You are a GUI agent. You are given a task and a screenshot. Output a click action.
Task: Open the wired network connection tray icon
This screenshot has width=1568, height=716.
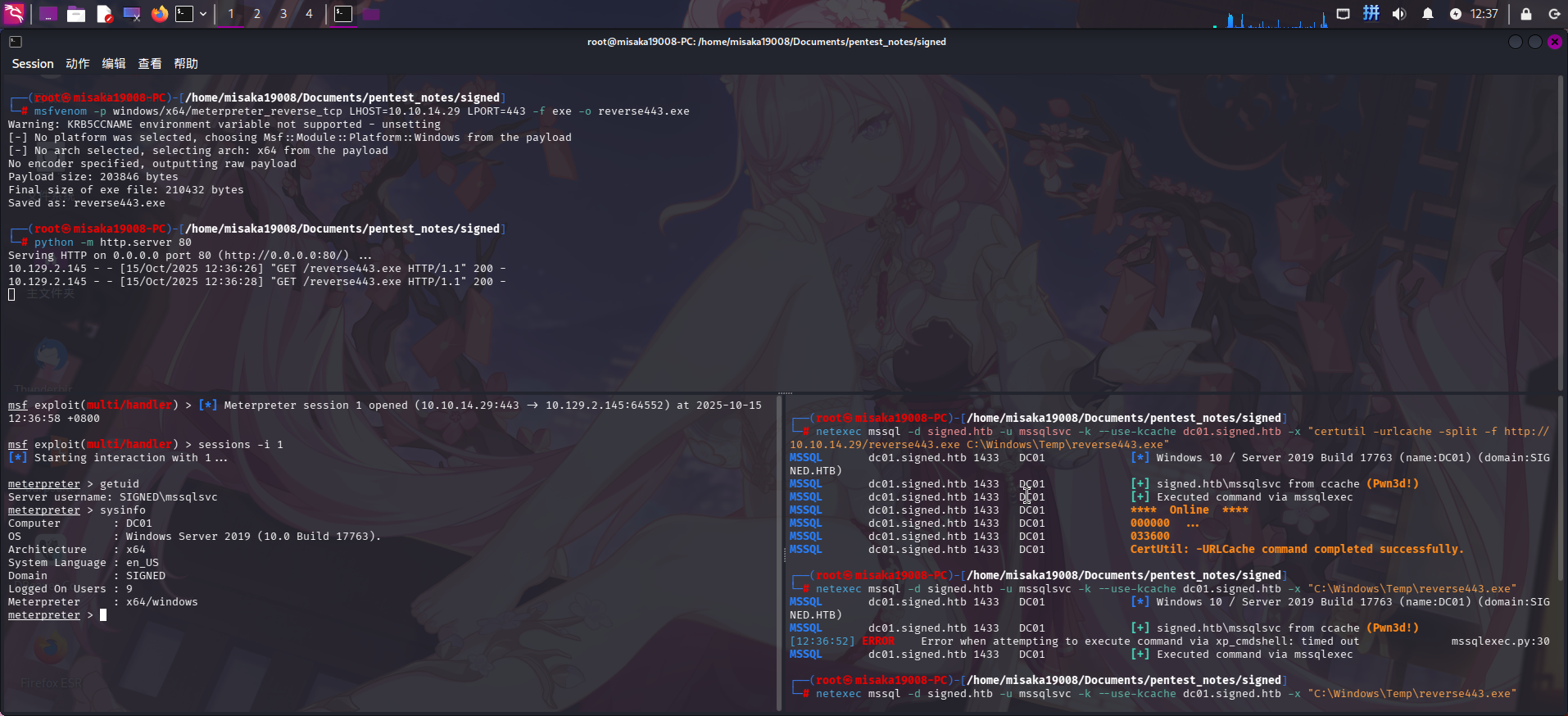[x=1343, y=14]
